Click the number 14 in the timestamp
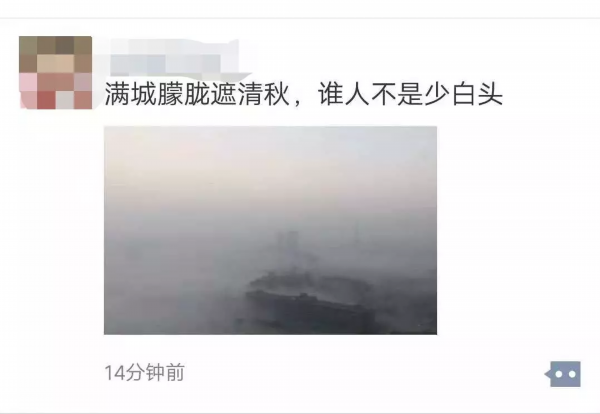The image size is (600, 414). (115, 373)
